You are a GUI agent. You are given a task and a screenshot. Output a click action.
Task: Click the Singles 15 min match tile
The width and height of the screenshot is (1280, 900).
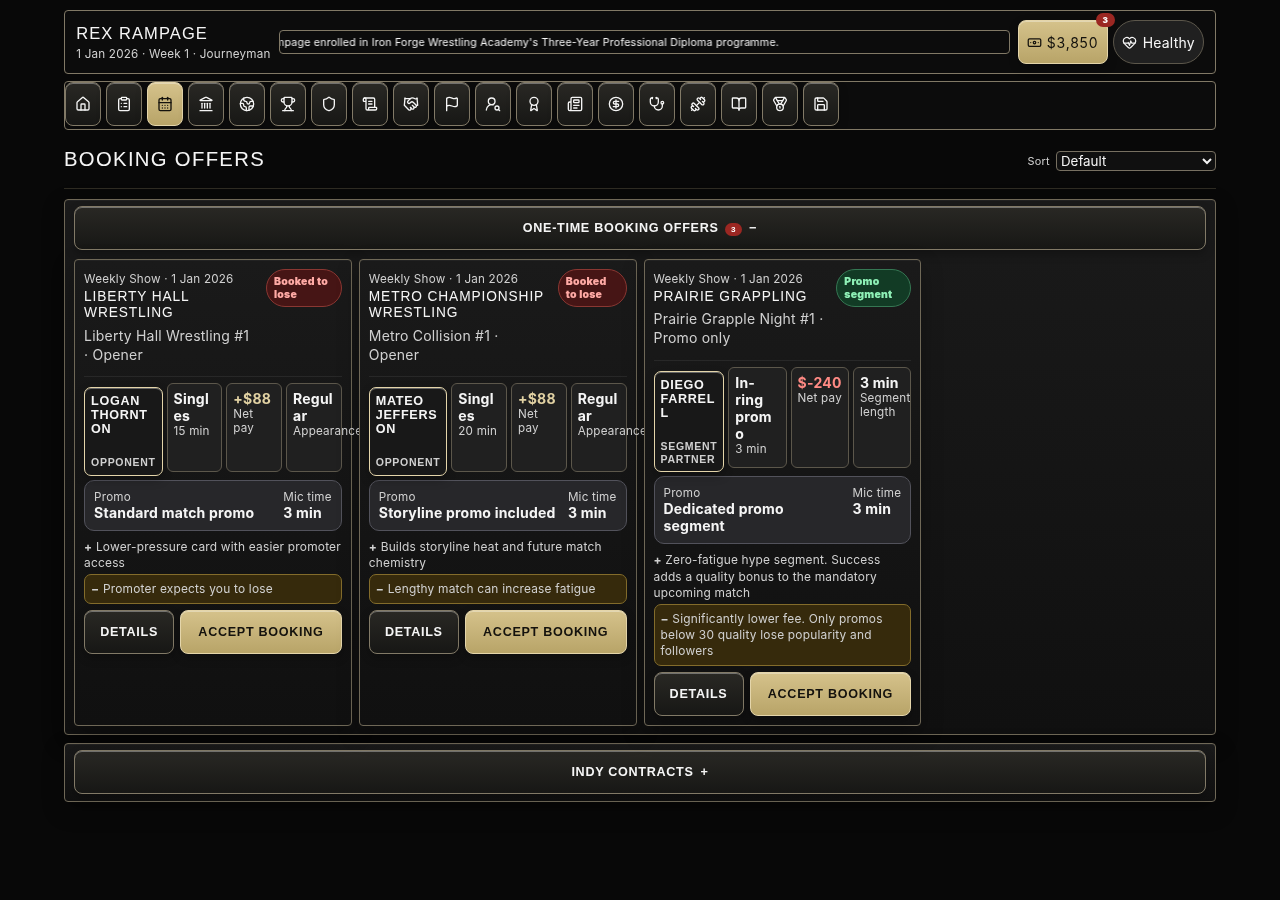coord(194,427)
